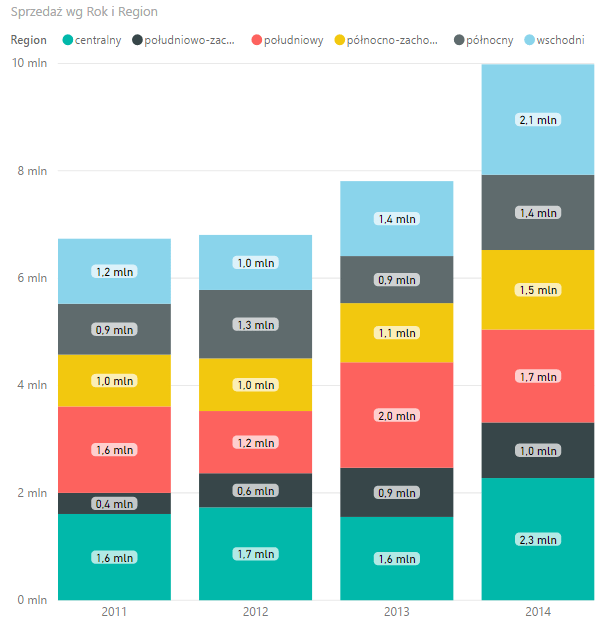Click the light blue wschodni legend dot
This screenshot has height=626, width=602.
[x=529, y=40]
